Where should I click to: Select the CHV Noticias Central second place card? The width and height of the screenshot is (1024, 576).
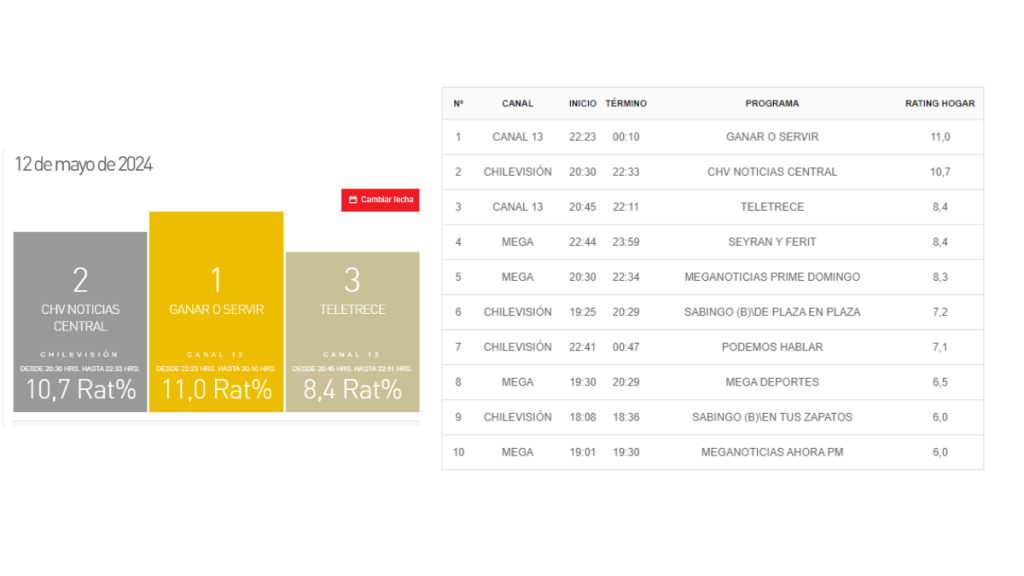coord(80,321)
